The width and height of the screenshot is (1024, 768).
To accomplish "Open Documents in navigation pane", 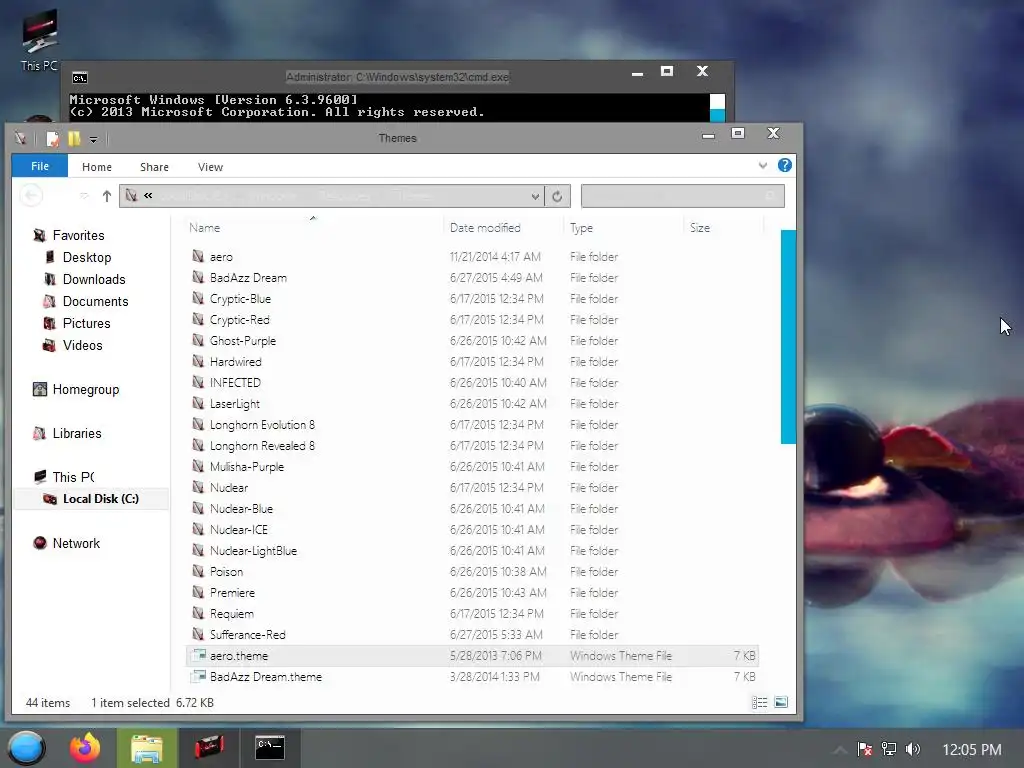I will pos(95,302).
